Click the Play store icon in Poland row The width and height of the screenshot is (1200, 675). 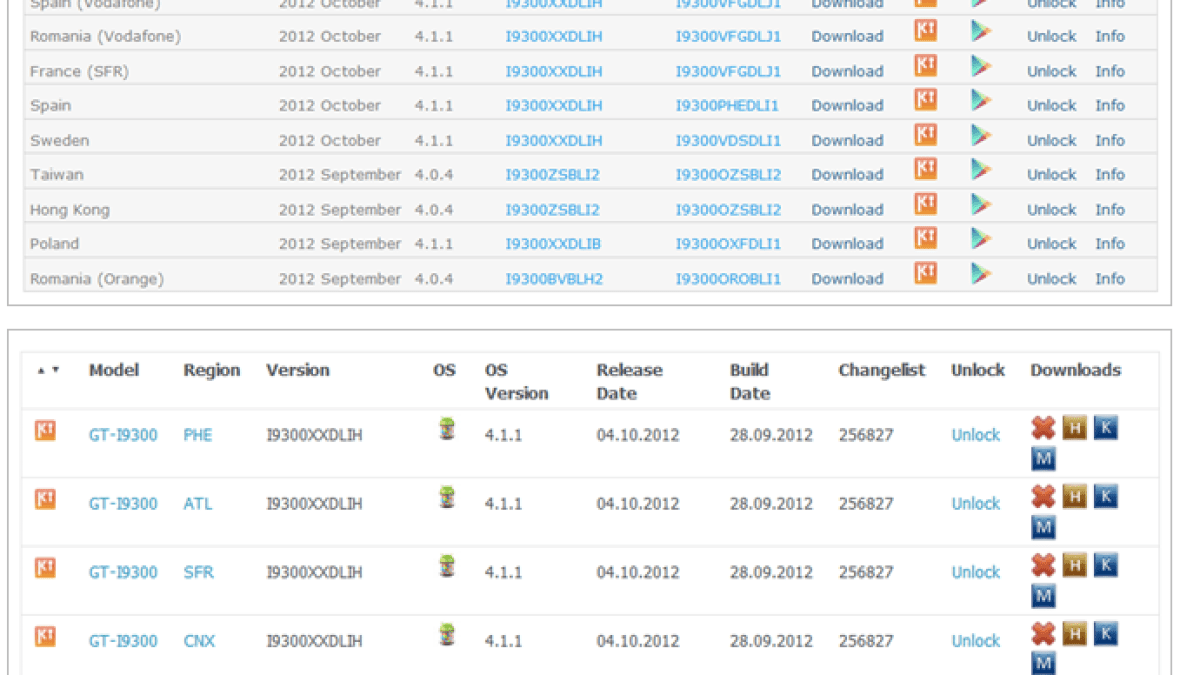coord(980,238)
